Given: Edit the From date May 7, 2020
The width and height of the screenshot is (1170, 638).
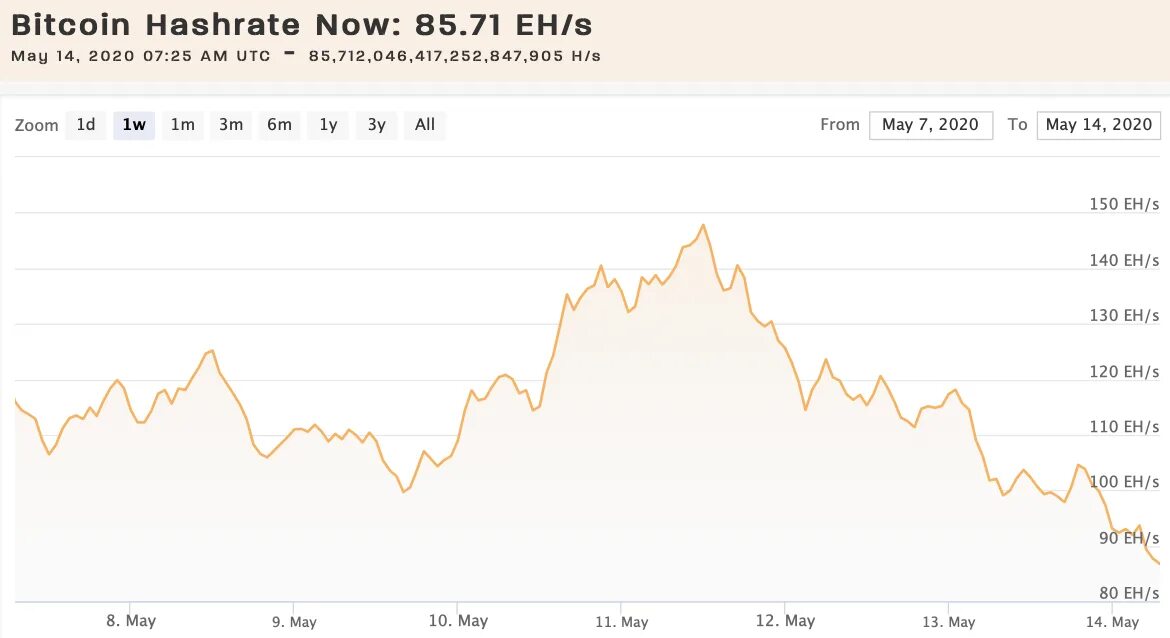Looking at the screenshot, I should coord(930,125).
